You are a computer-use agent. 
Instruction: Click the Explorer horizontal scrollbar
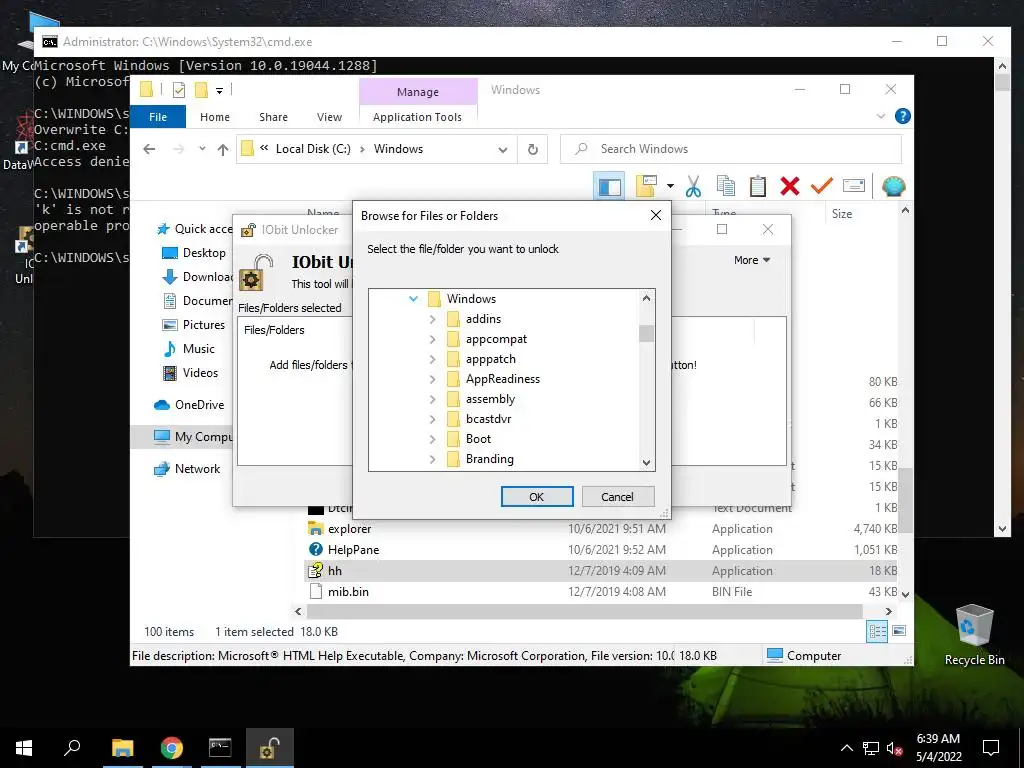584,611
